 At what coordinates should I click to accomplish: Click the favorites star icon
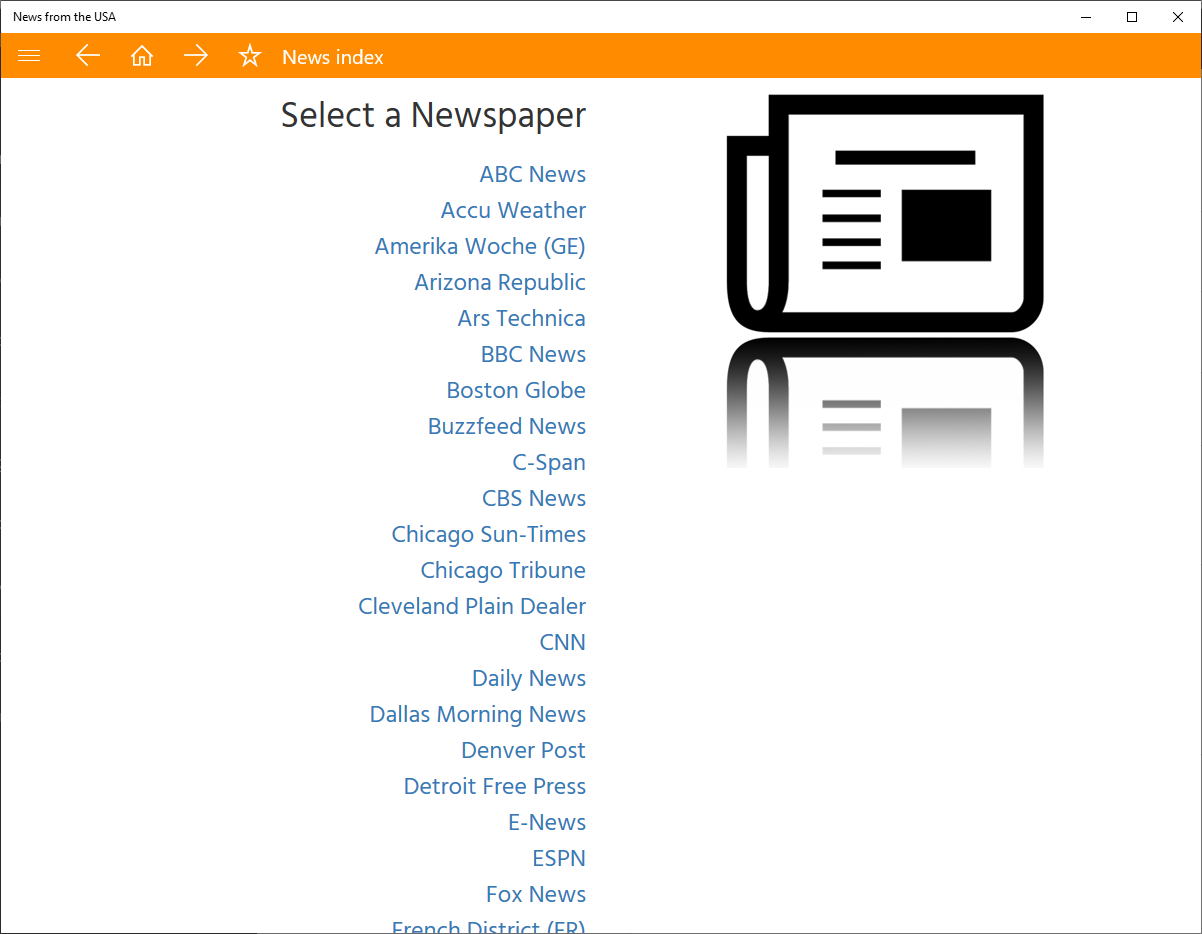point(249,56)
